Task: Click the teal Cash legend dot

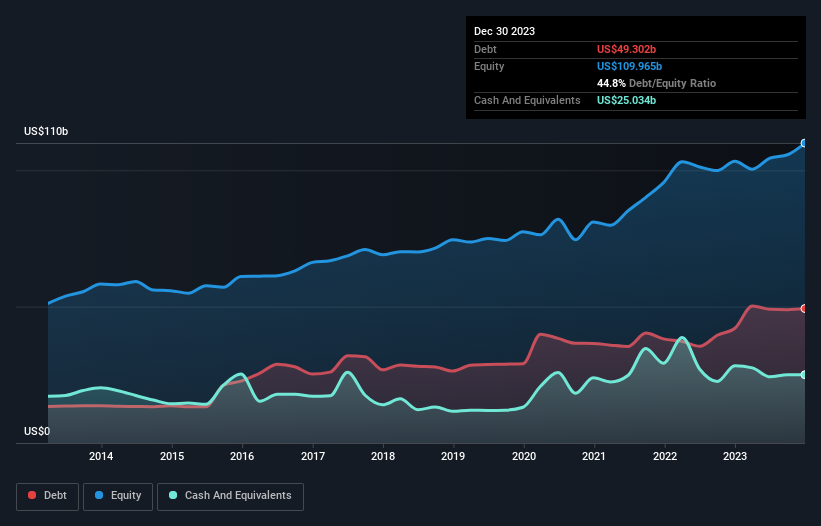Action: (173, 495)
